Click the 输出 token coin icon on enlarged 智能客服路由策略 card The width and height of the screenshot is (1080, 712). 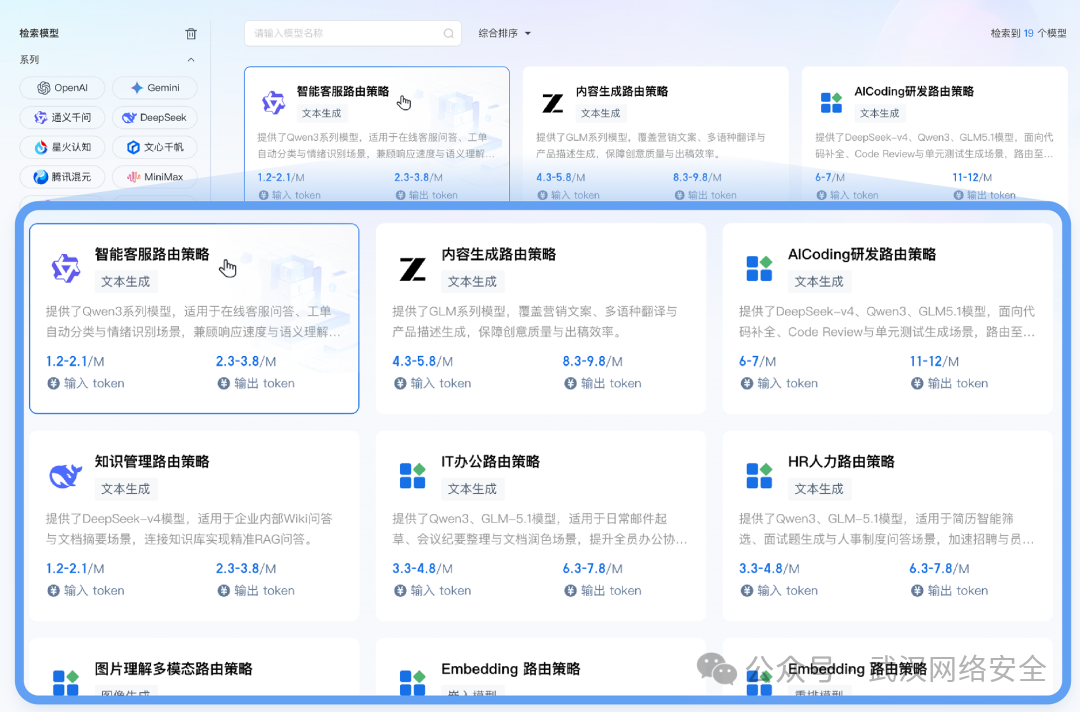[223, 383]
